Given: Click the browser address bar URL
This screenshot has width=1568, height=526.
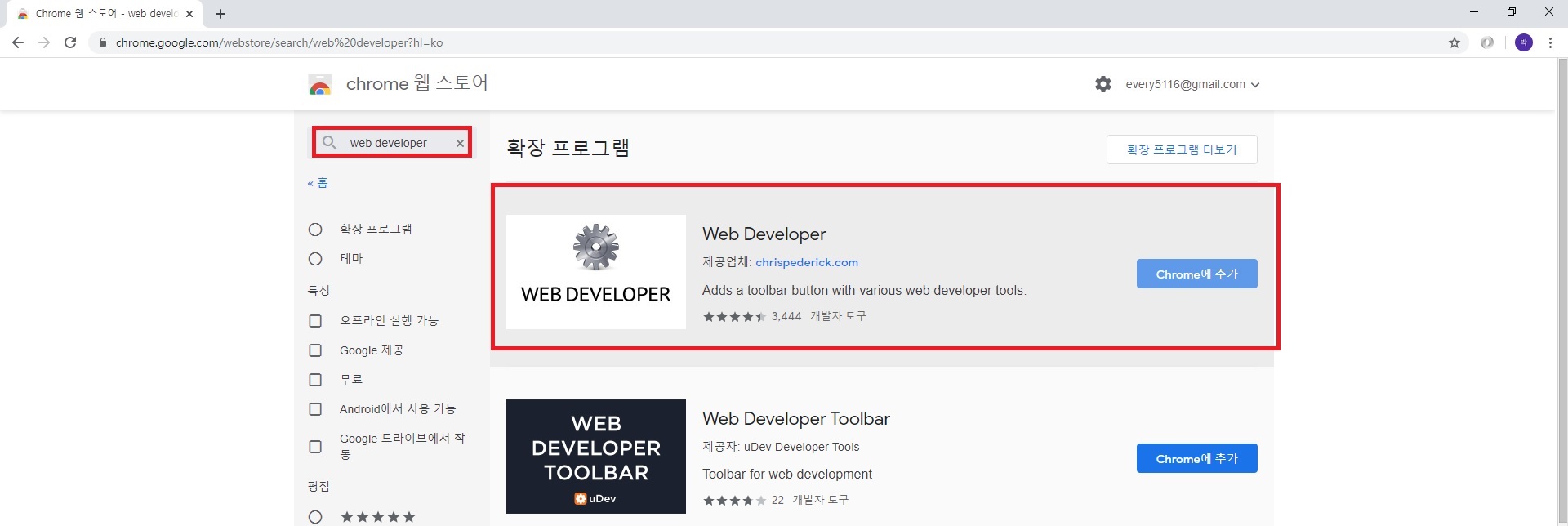Looking at the screenshot, I should click(279, 42).
